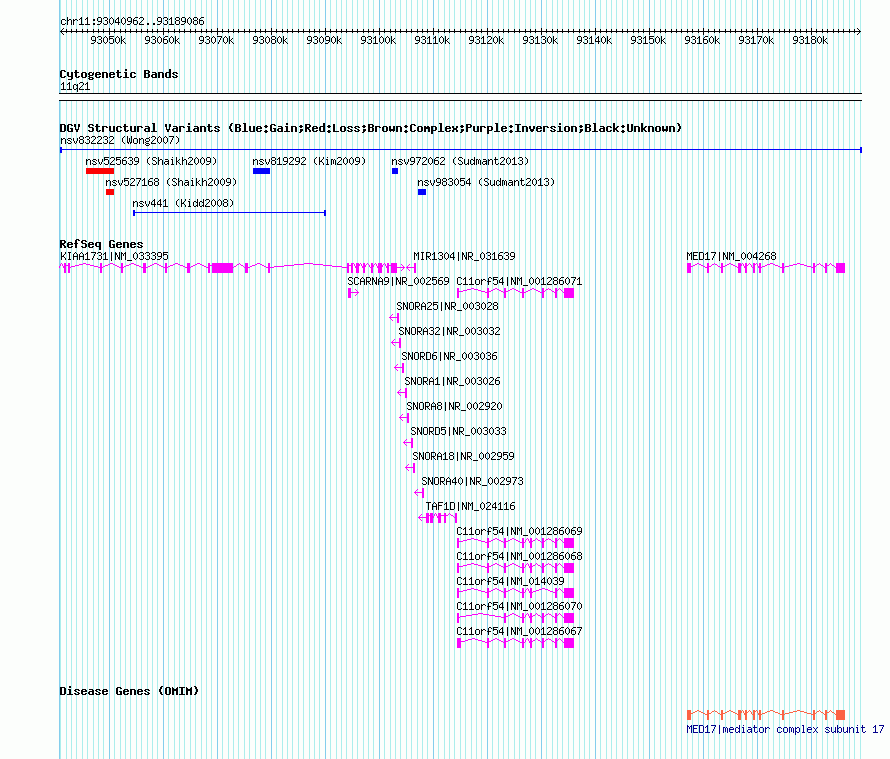
Task: Open the nsv441 (Kidd2008) variant label
Action: (x=183, y=203)
